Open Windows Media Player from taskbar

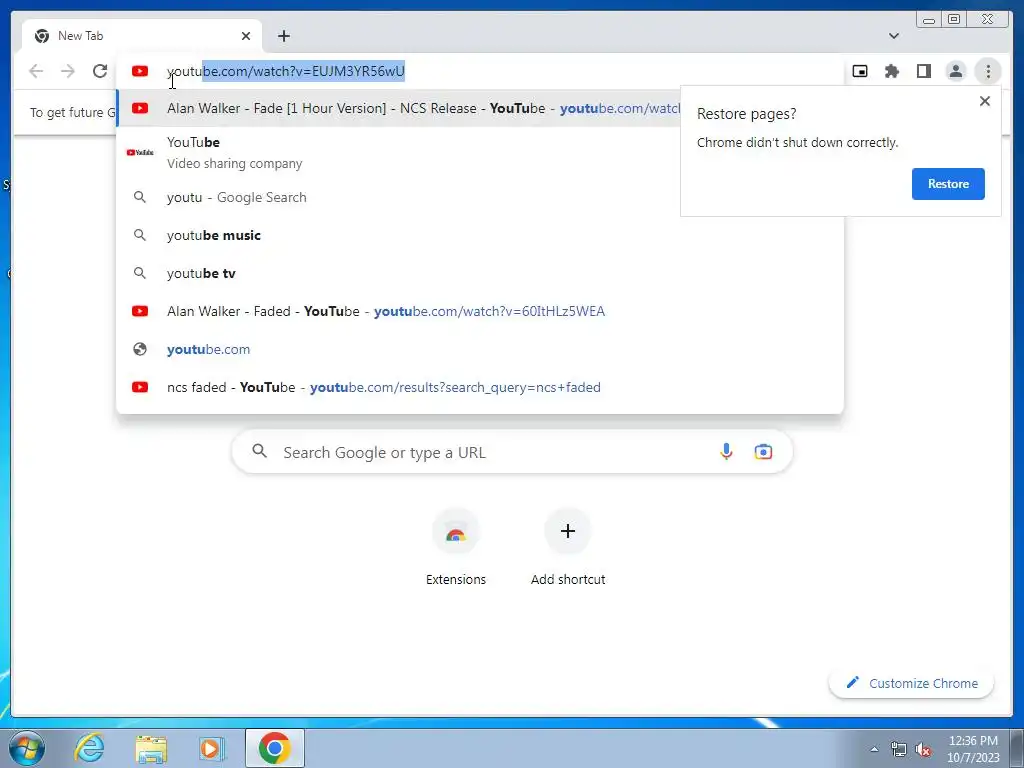coord(211,748)
